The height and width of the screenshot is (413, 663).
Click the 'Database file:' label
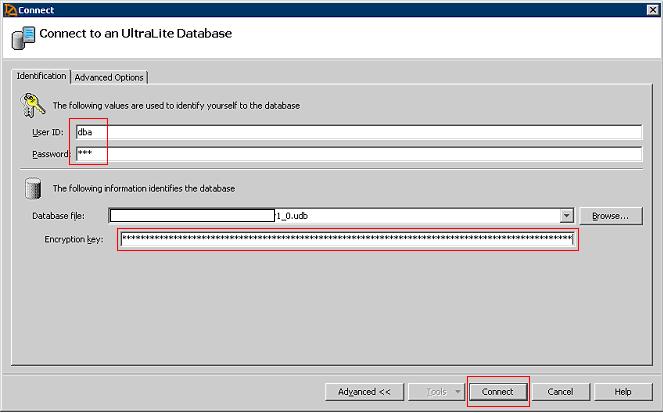[x=58, y=216]
